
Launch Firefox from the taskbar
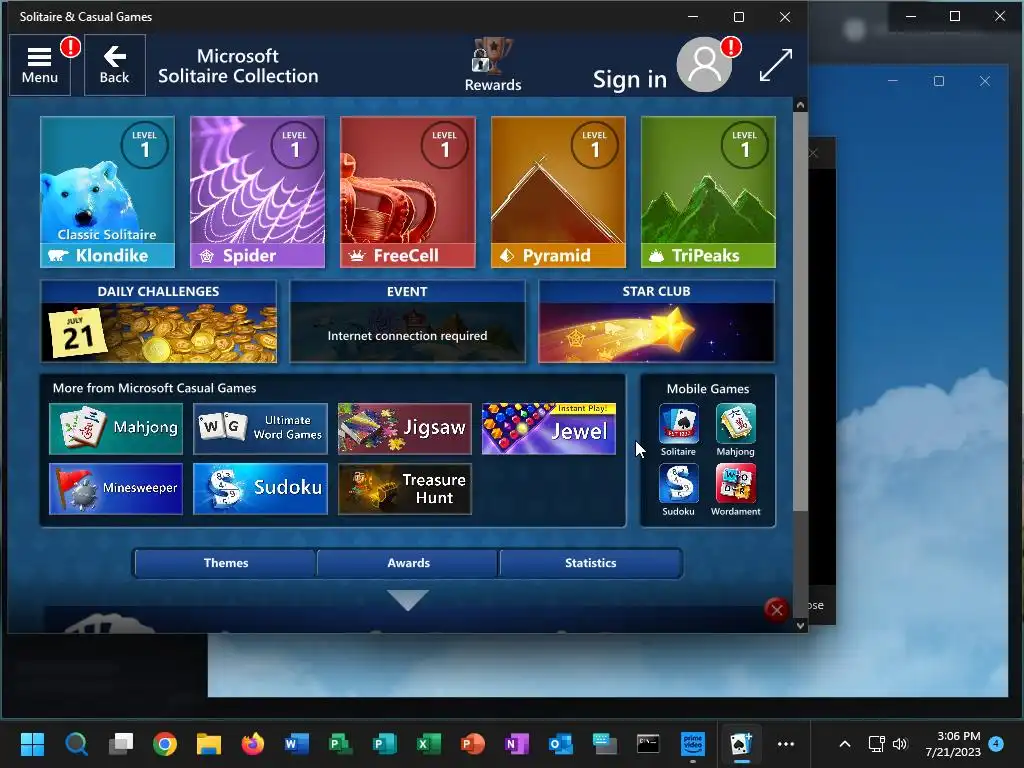(x=253, y=744)
